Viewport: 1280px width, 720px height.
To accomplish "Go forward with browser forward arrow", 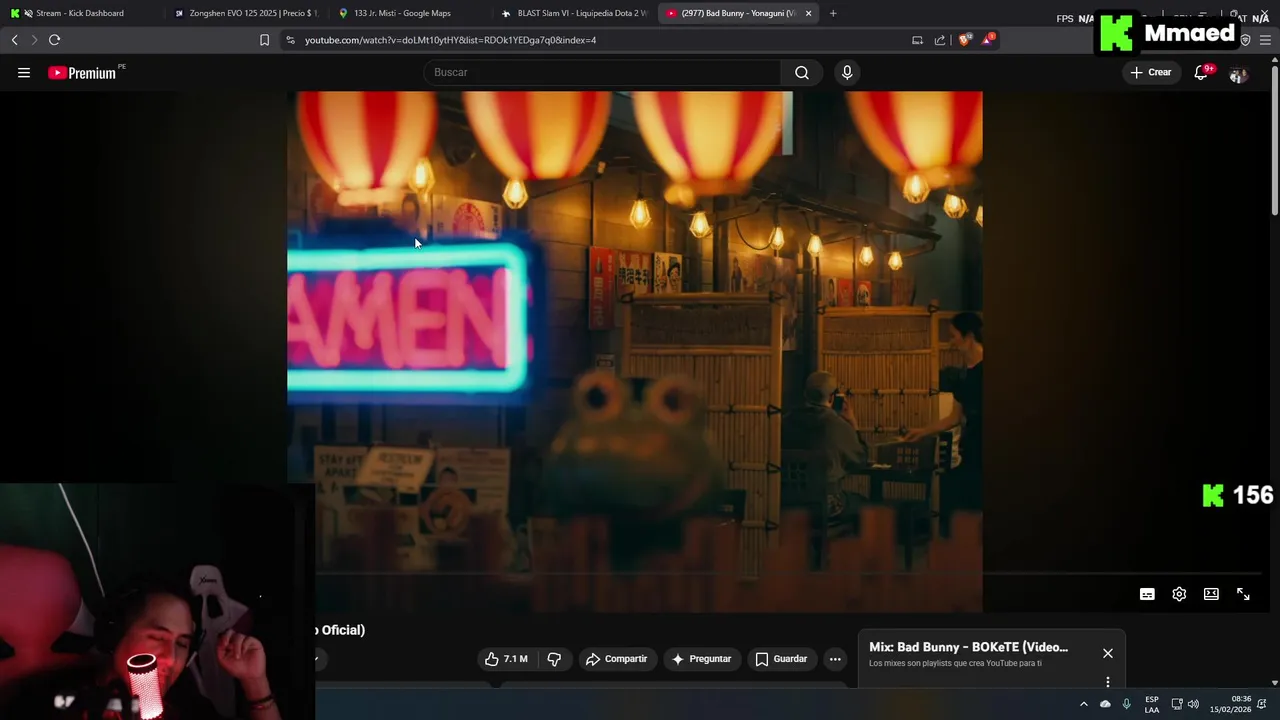I will [33, 40].
